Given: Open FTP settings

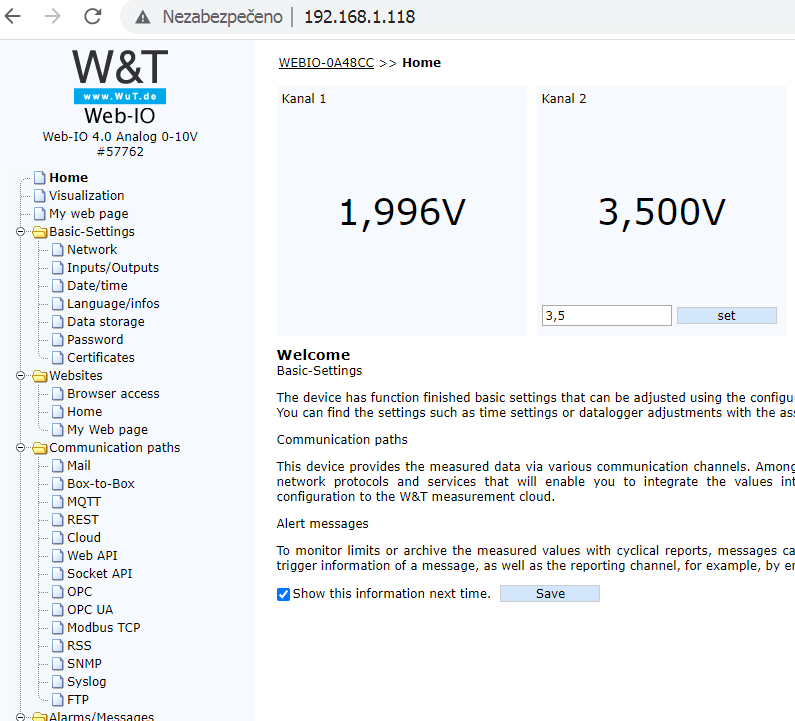Looking at the screenshot, I should (x=78, y=700).
